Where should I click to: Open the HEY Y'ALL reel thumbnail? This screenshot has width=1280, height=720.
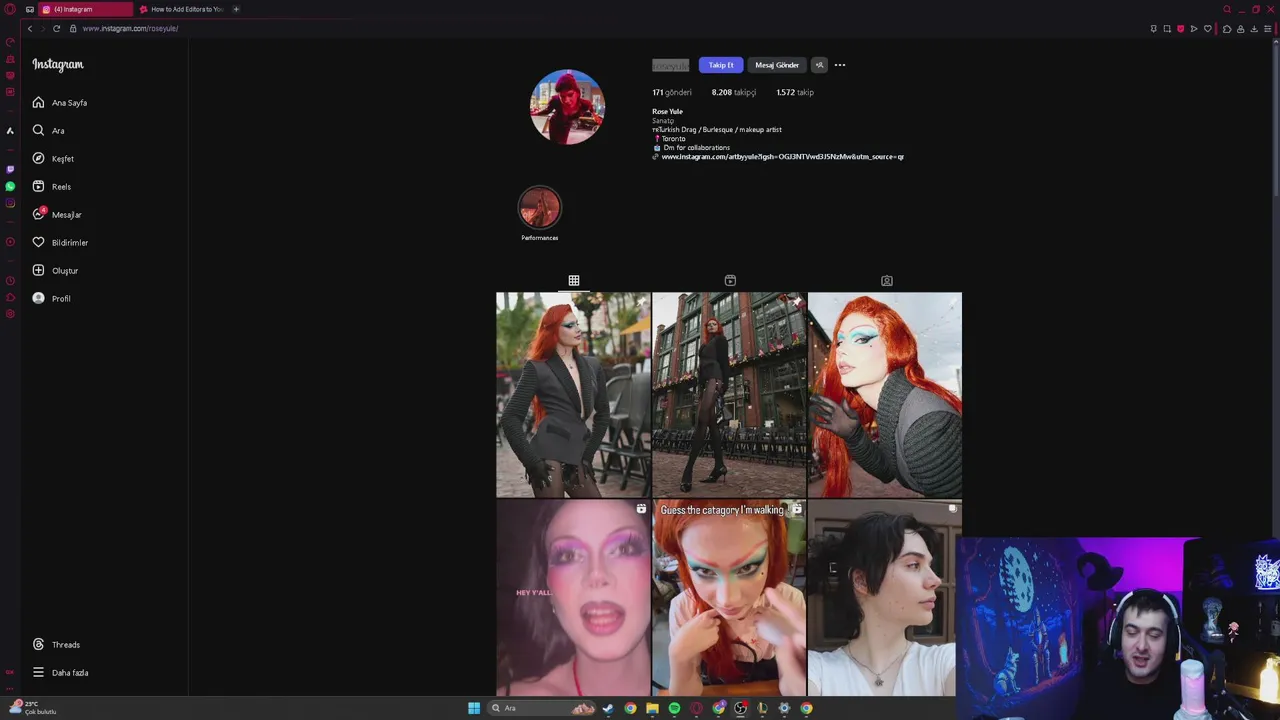(x=573, y=598)
